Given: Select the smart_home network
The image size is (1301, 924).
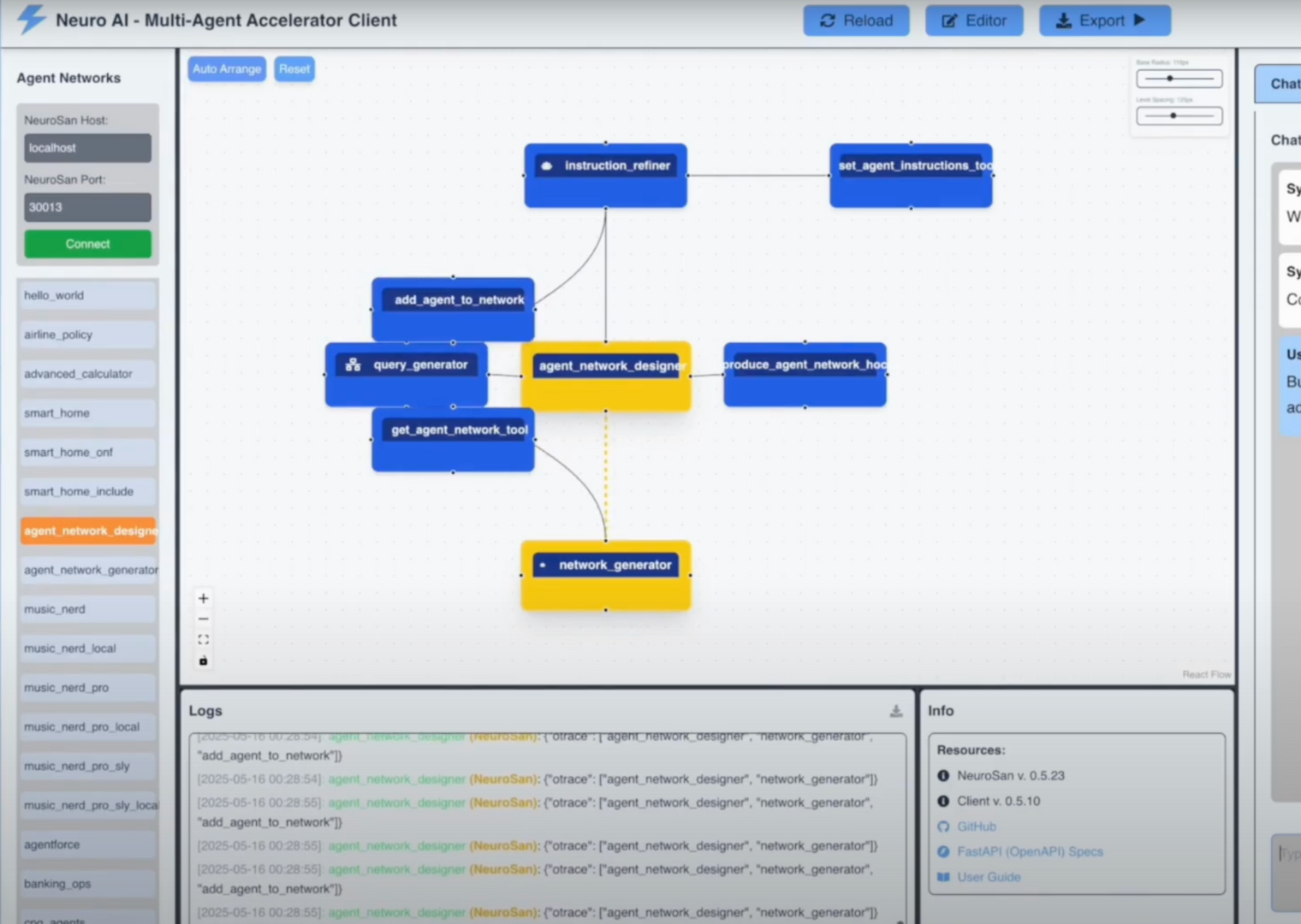Looking at the screenshot, I should (x=87, y=413).
